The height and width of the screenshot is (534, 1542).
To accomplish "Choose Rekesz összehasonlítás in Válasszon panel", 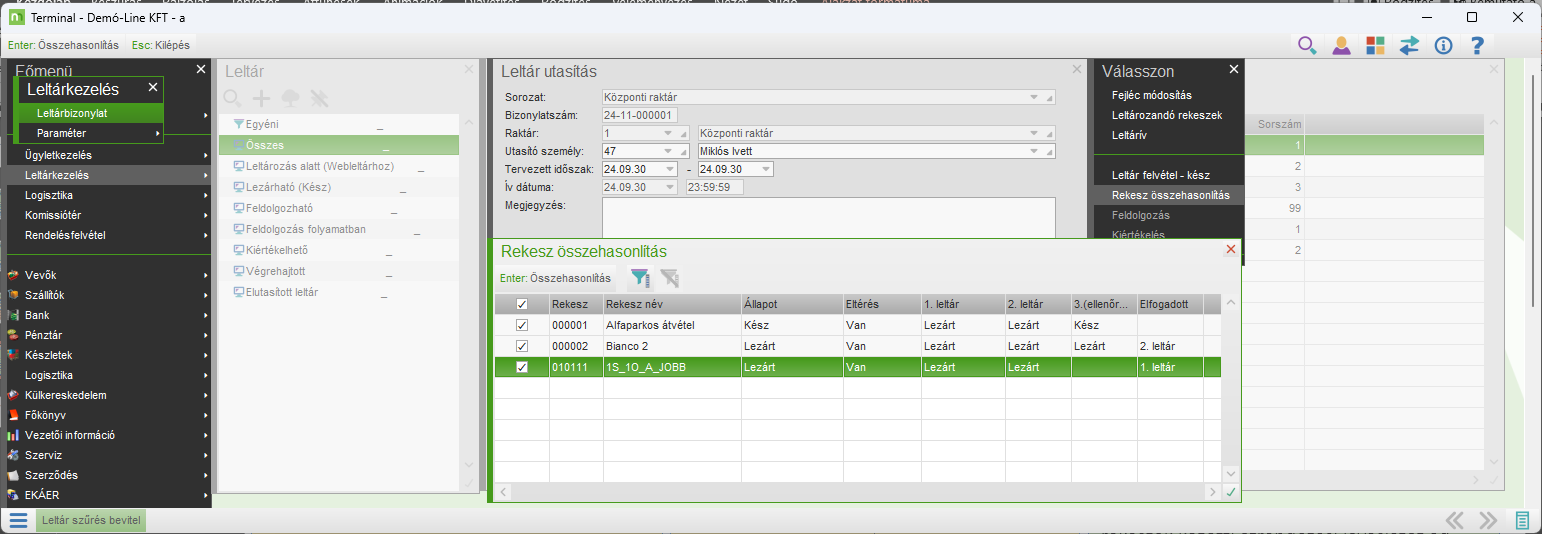I will click(1171, 195).
